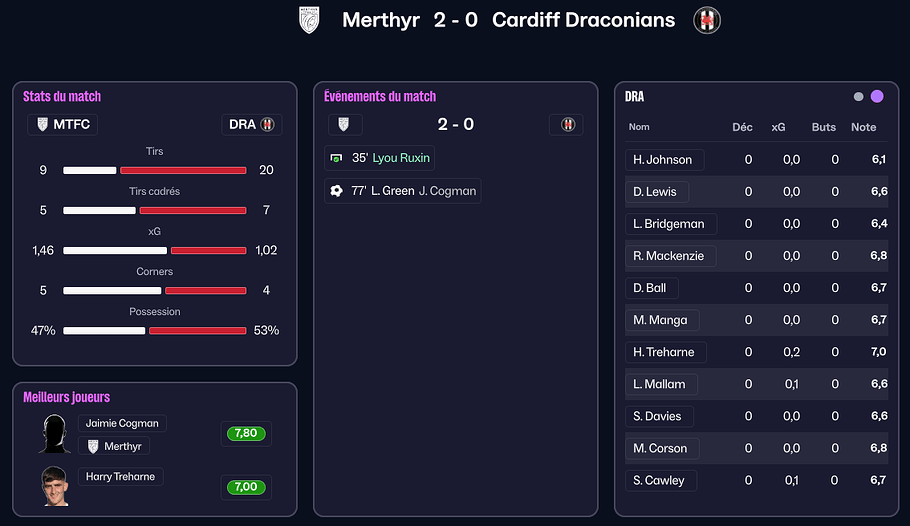Screen dimensions: 910x526
Task: Click the Jaimie Cogman best player name
Action: click(x=122, y=423)
